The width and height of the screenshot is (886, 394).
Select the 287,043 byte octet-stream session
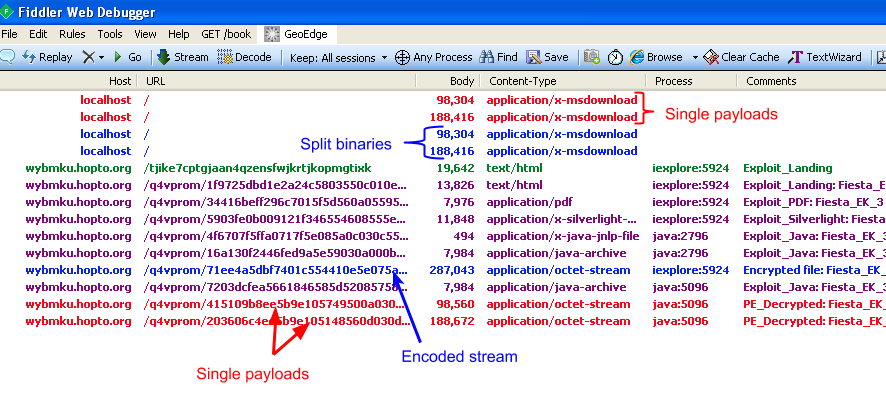pos(443,270)
